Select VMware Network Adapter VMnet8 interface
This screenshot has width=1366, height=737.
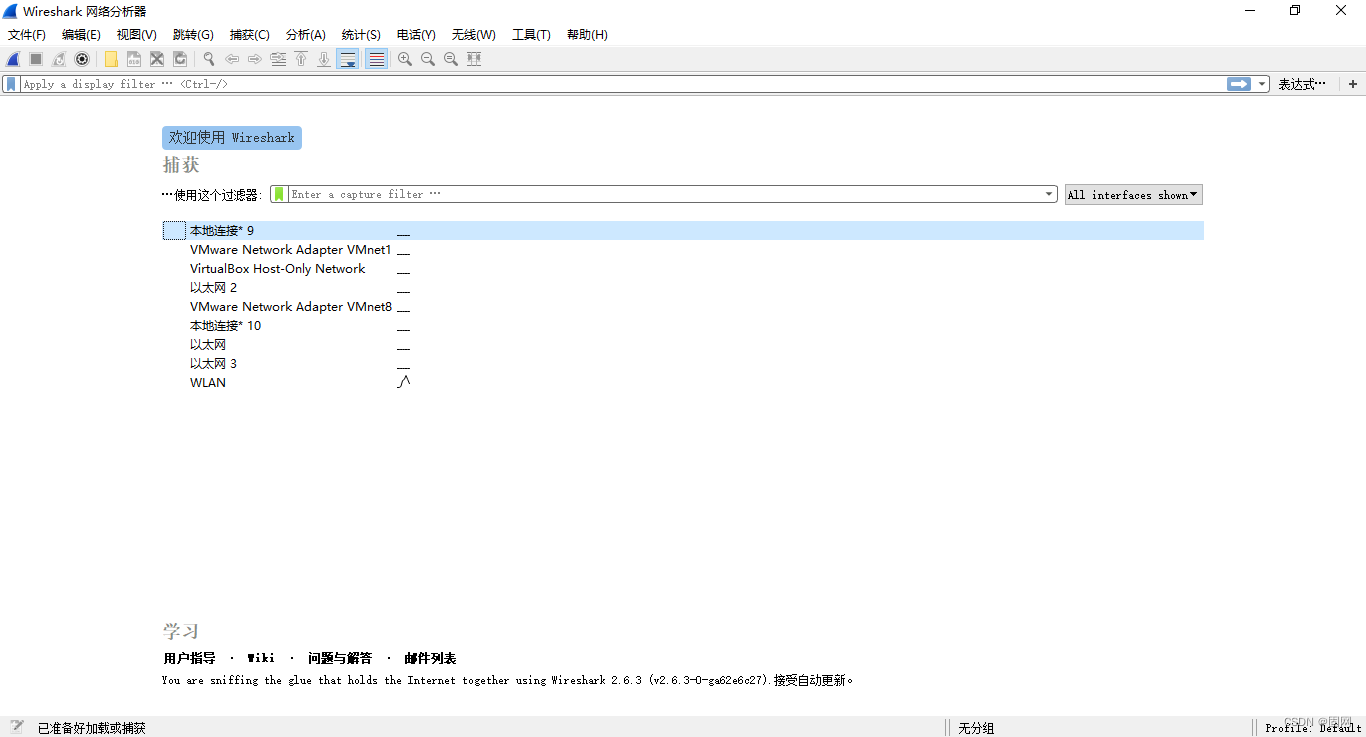pyautogui.click(x=291, y=307)
